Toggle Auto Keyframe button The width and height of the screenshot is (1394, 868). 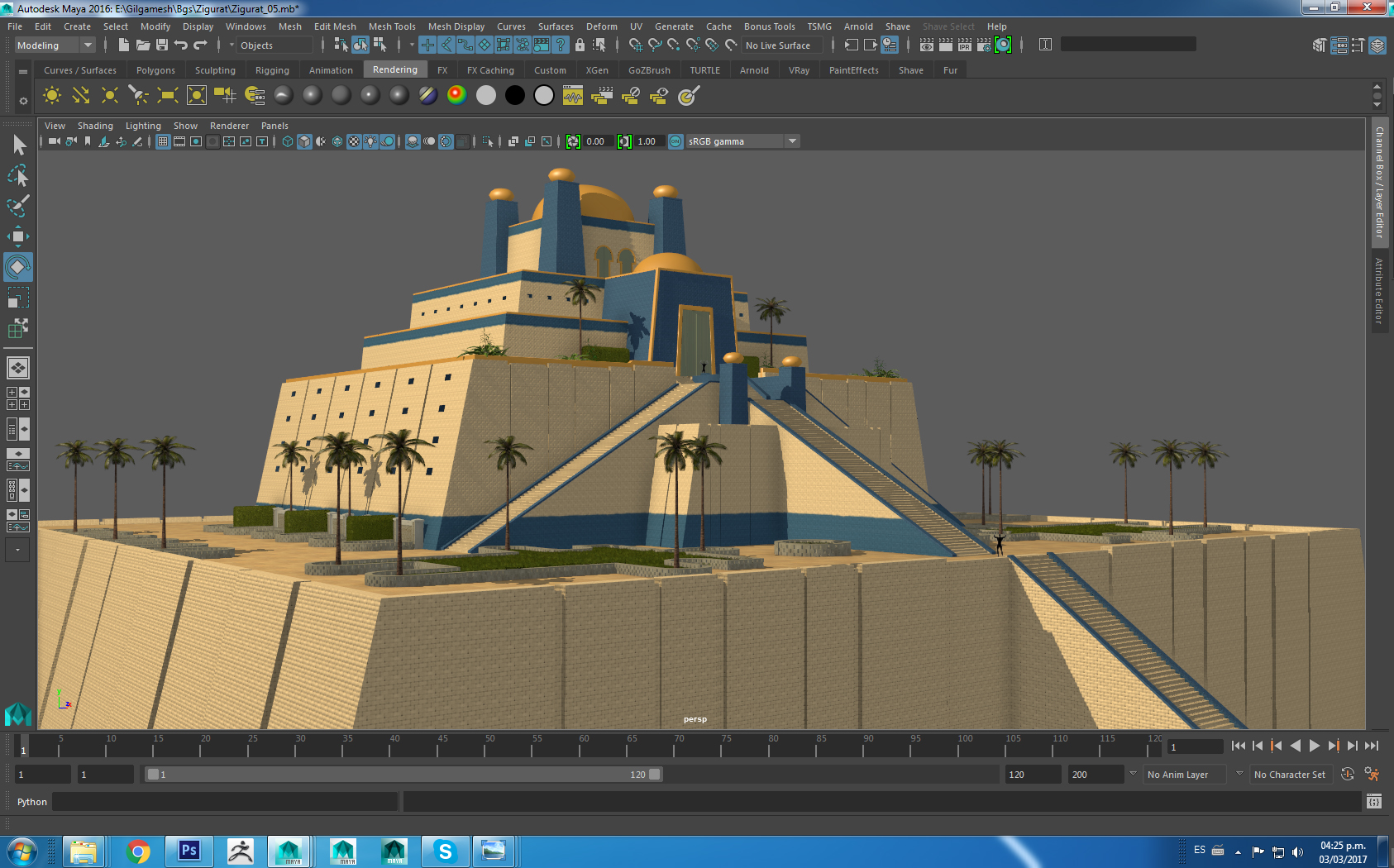[x=1347, y=775]
